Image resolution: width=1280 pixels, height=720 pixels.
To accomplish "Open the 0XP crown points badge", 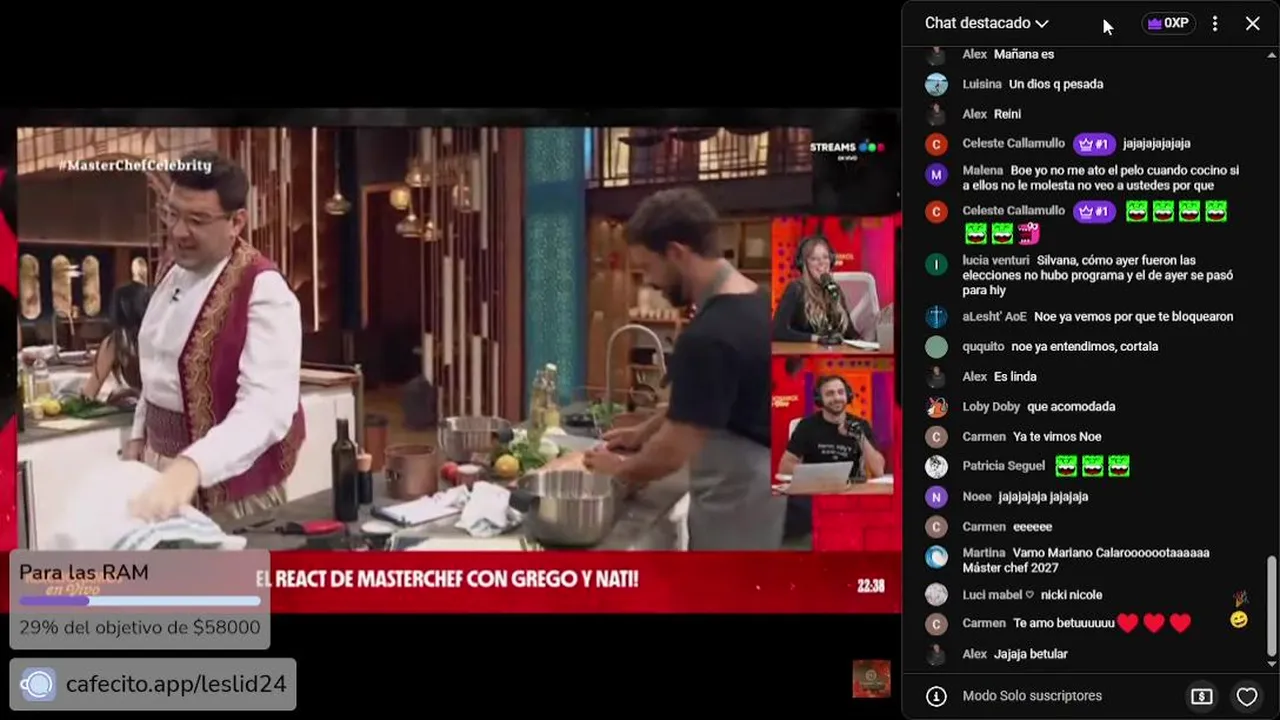I will click(x=1168, y=23).
